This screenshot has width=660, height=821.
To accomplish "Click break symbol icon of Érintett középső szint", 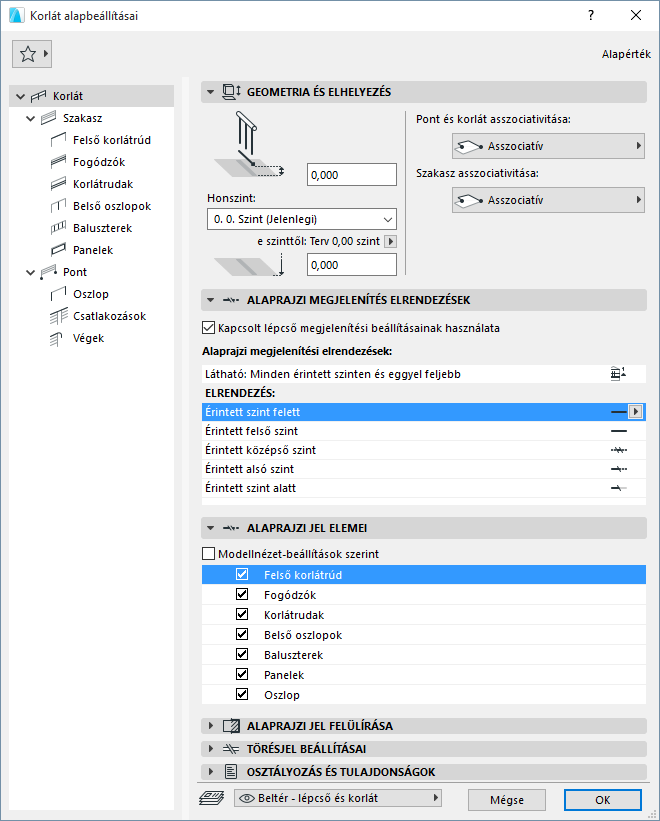I will tap(619, 450).
